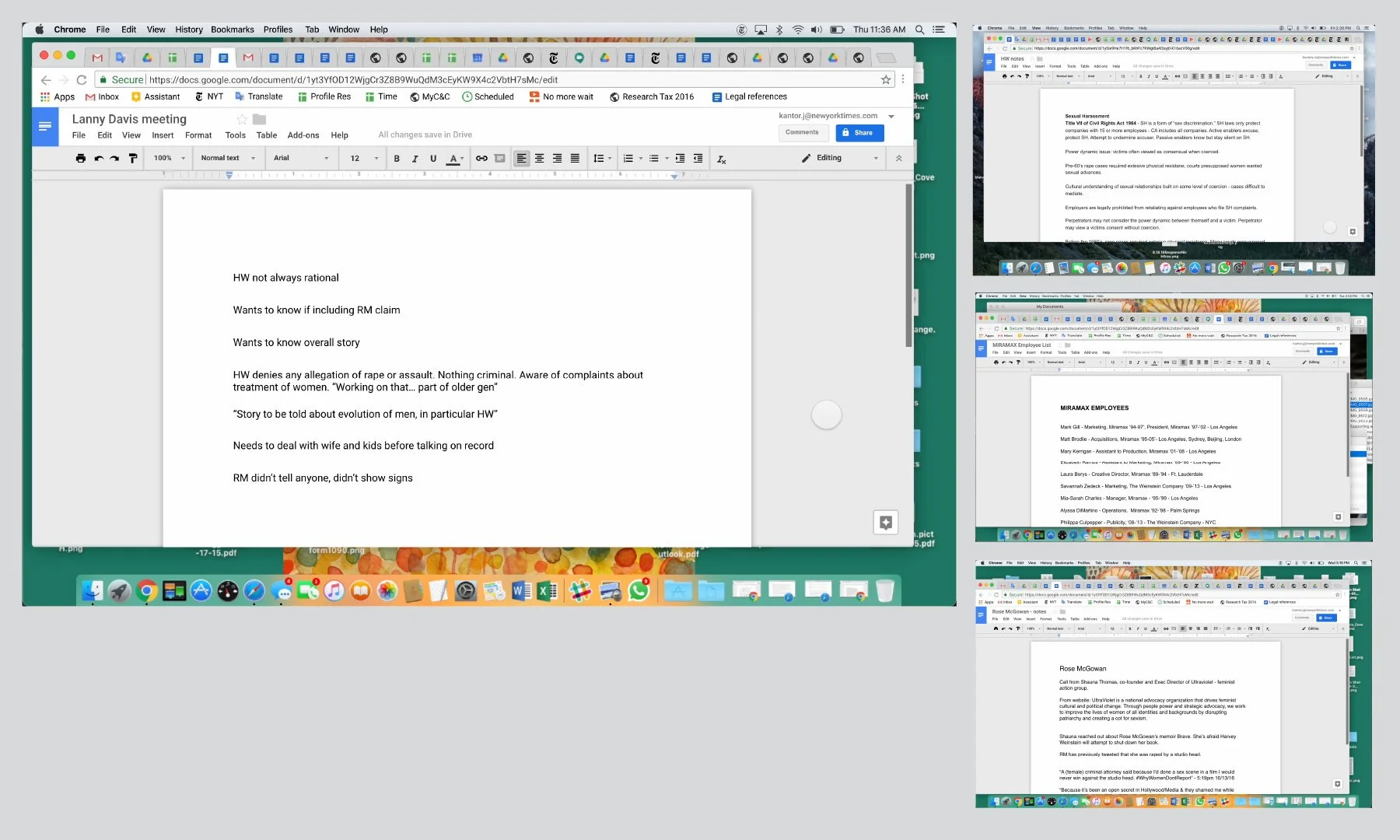Open WhatsApp from the Dock
The image size is (1400, 840).
pos(639,591)
